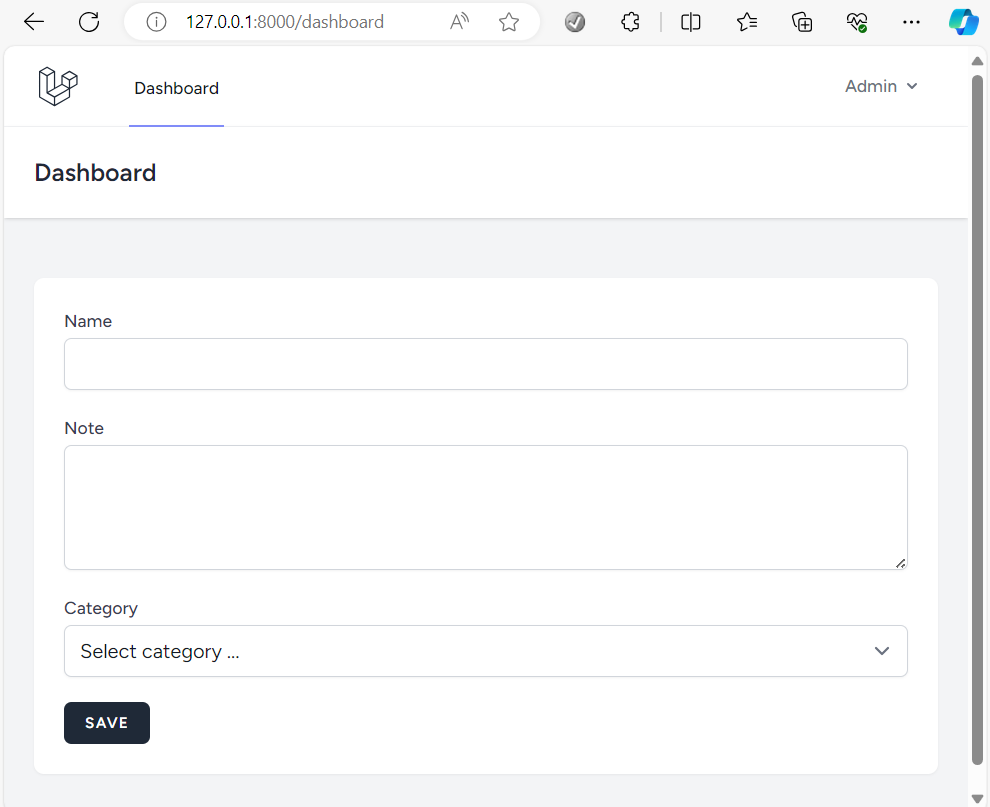Screen dimensions: 990x807
Task: Open the browser settings menu with three dots
Action: 911,21
